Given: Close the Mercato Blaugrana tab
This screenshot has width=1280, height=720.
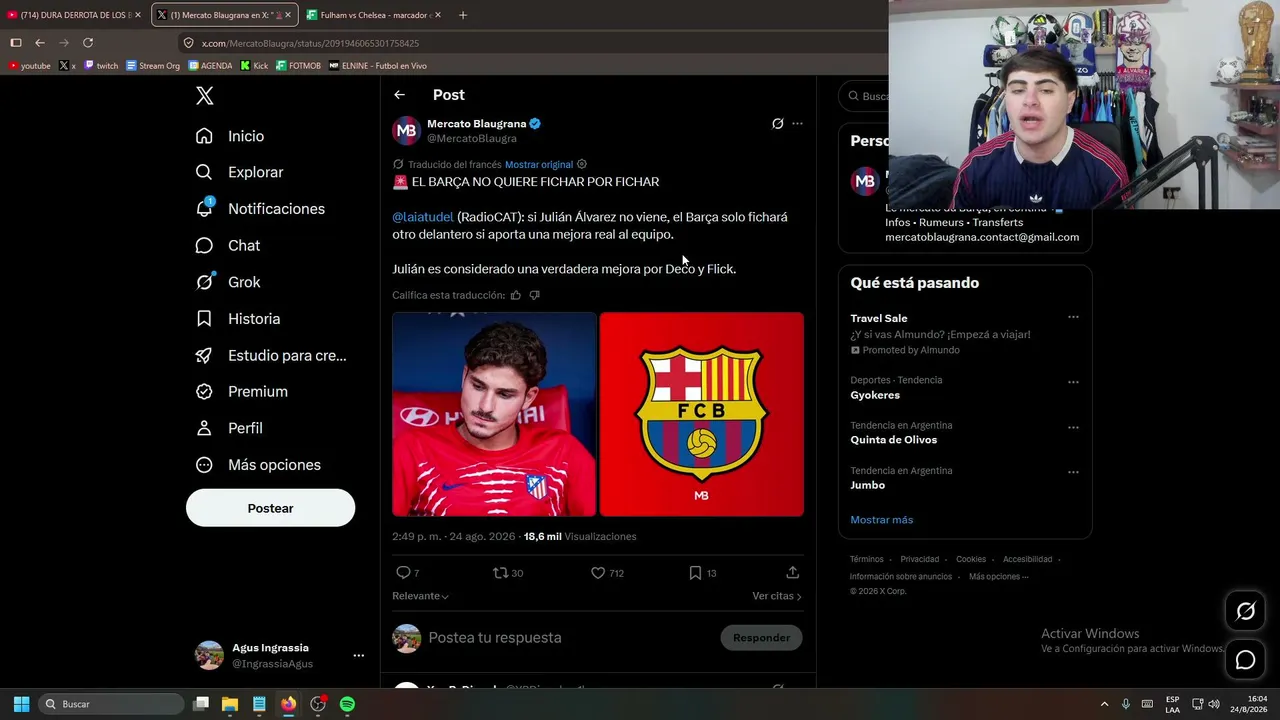Looking at the screenshot, I should (x=288, y=15).
